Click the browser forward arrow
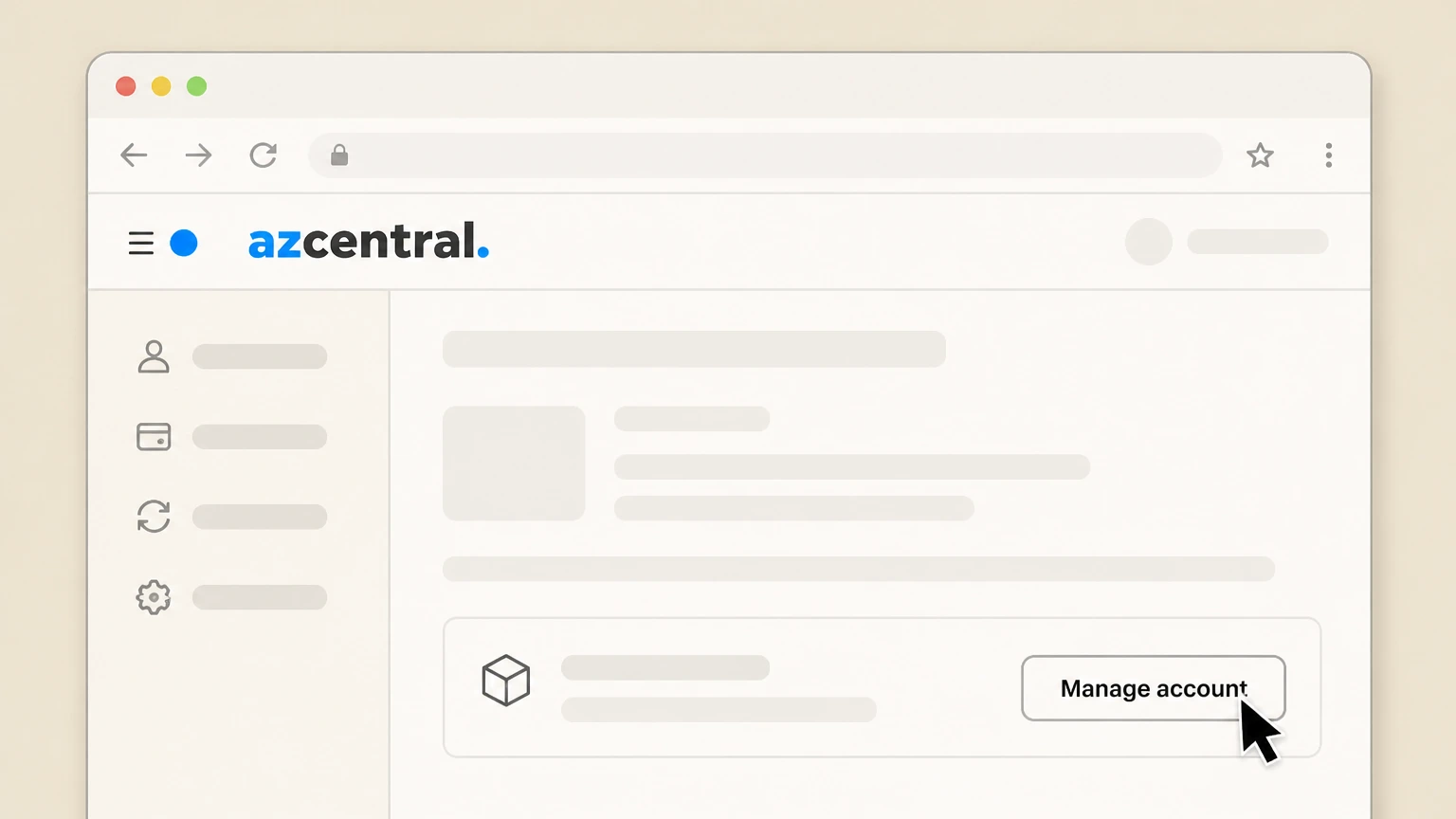 [x=198, y=155]
